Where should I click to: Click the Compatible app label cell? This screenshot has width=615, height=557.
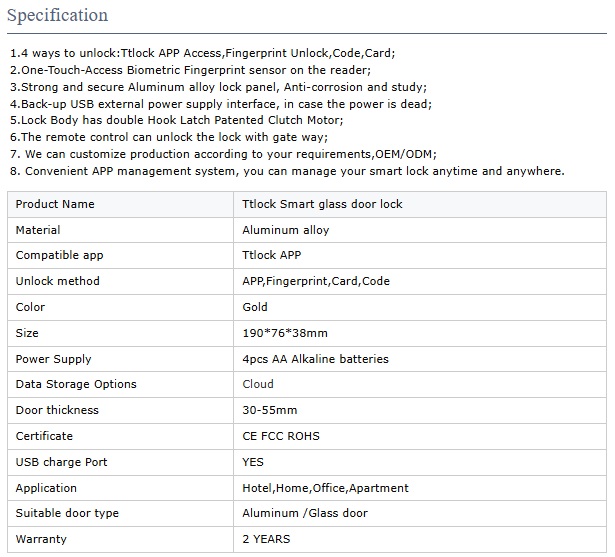click(120, 255)
